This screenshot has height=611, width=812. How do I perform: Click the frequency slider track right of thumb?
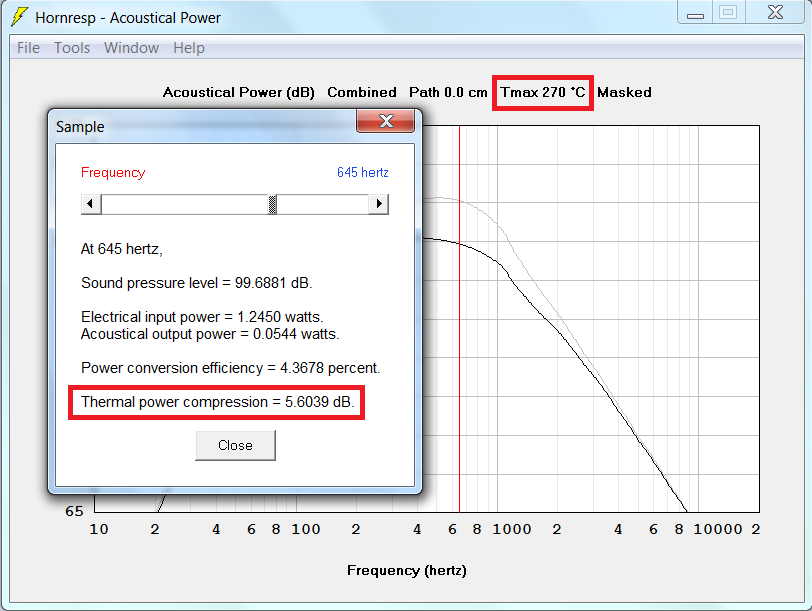coord(323,204)
